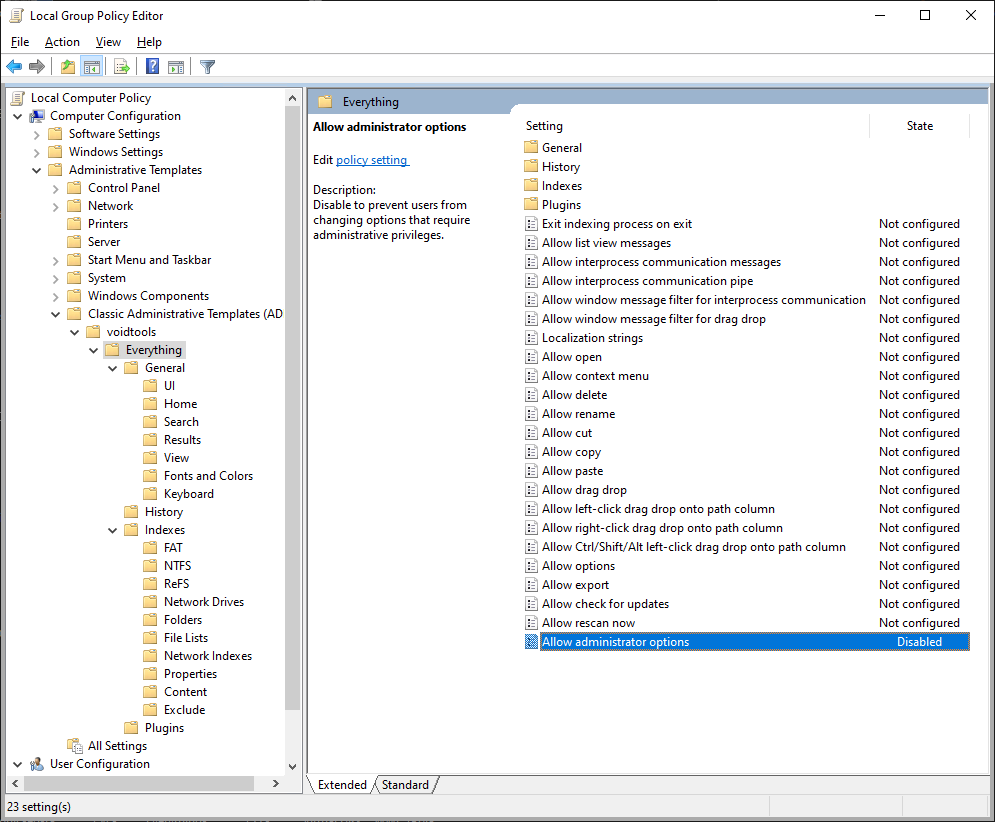Click the Back arrow toolbar icon
995x822 pixels.
tap(14, 66)
